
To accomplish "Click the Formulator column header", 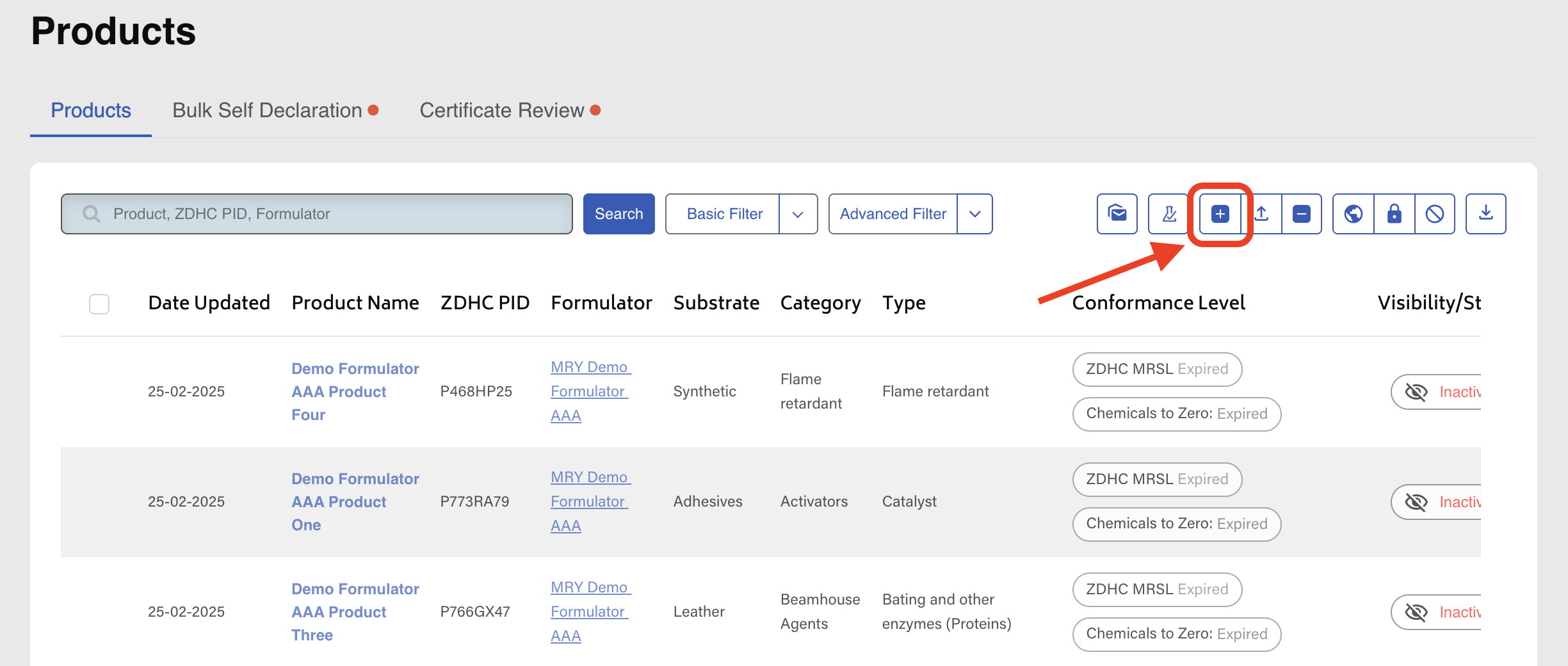I will (601, 303).
